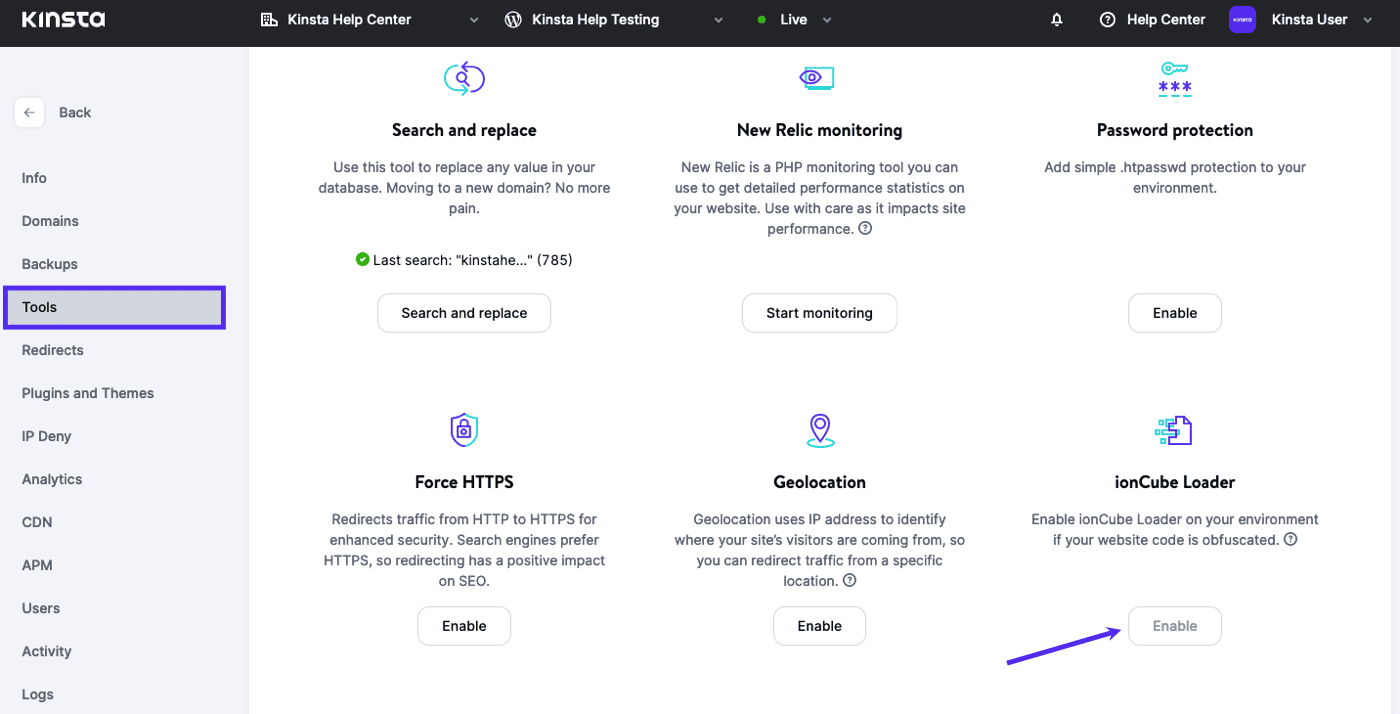This screenshot has width=1400, height=714.
Task: Click the green check icon by Last search
Action: [x=363, y=259]
